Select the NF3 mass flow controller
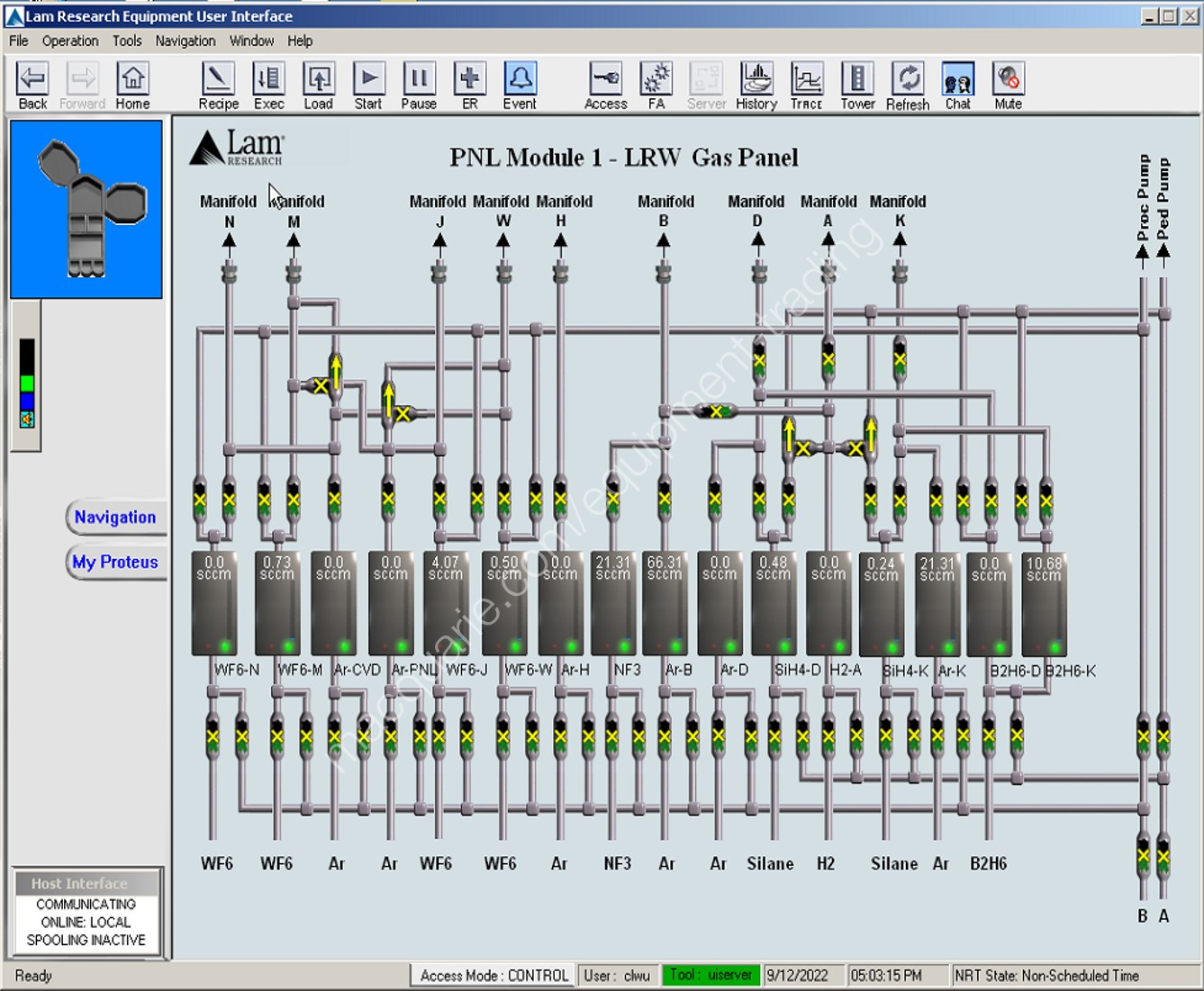The height and width of the screenshot is (991, 1204). (x=613, y=604)
